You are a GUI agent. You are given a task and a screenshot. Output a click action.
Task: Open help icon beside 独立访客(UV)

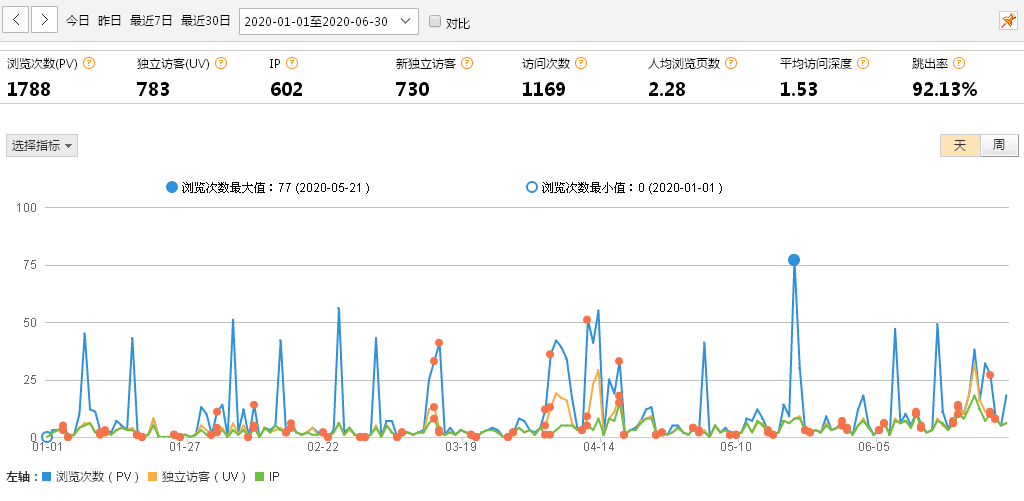pyautogui.click(x=221, y=63)
